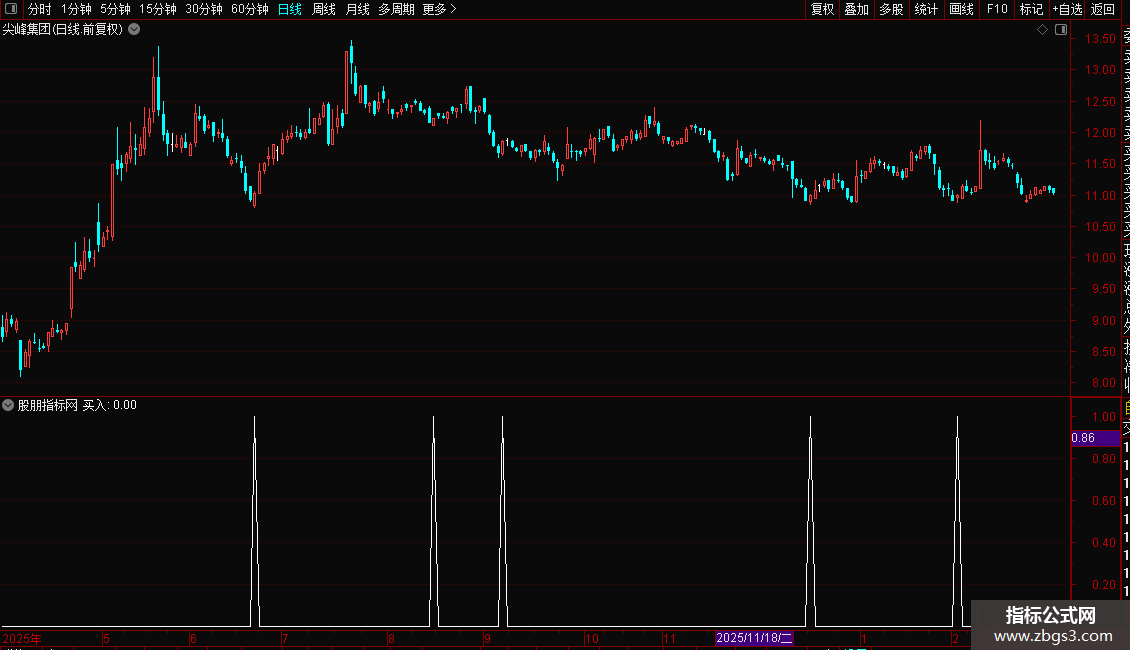This screenshot has width=1130, height=650.
Task: Switch to 日线 daily chart
Action: pyautogui.click(x=290, y=9)
